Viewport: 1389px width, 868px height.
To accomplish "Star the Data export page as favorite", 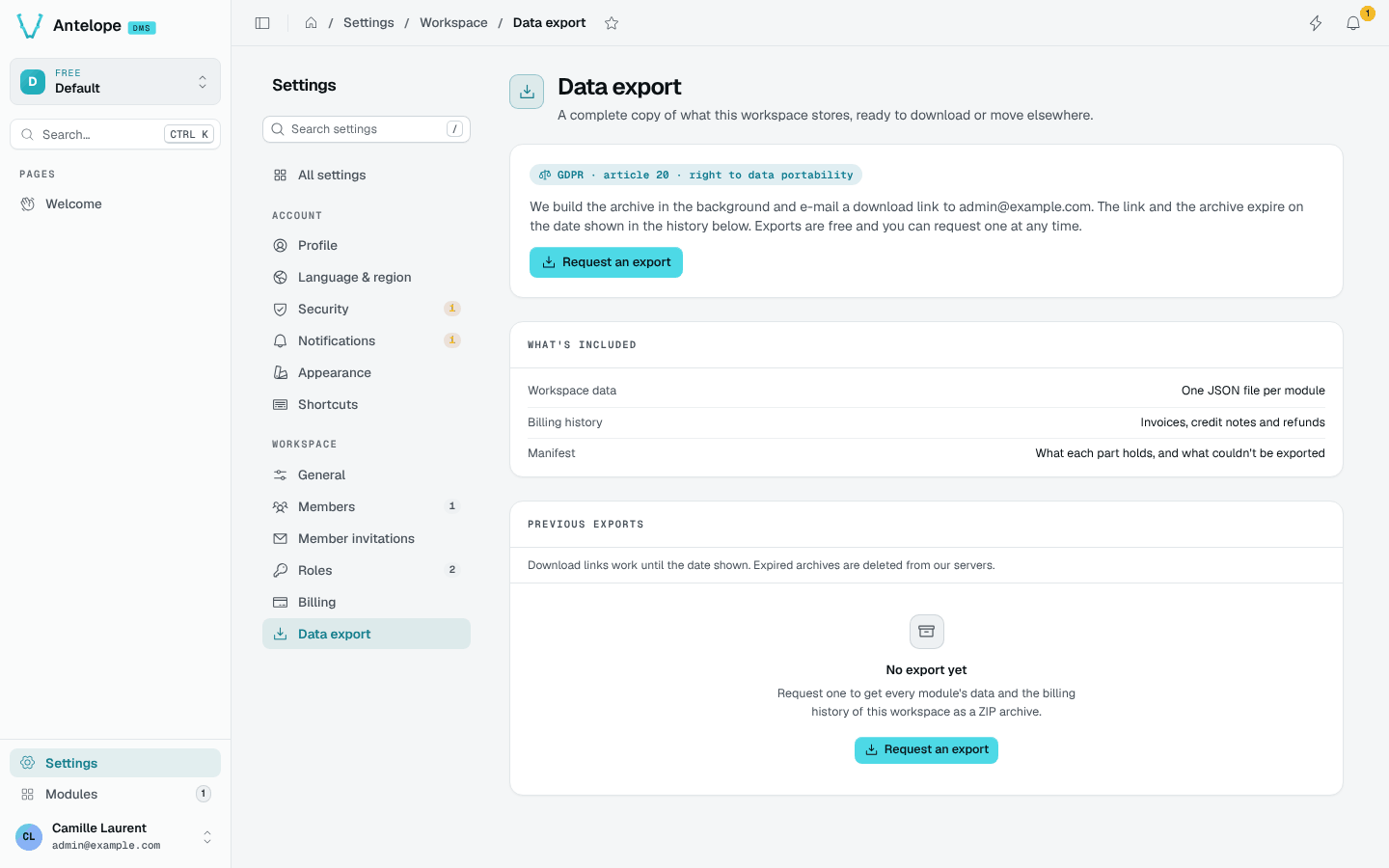I will click(612, 23).
